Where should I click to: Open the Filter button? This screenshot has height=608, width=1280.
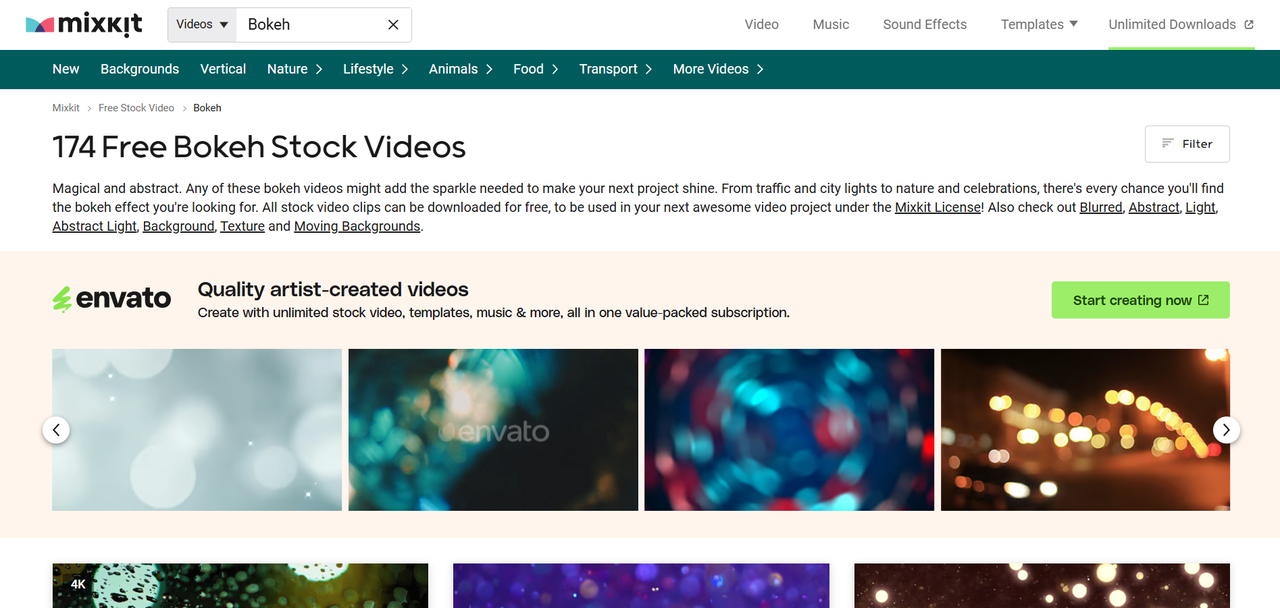pyautogui.click(x=1187, y=144)
